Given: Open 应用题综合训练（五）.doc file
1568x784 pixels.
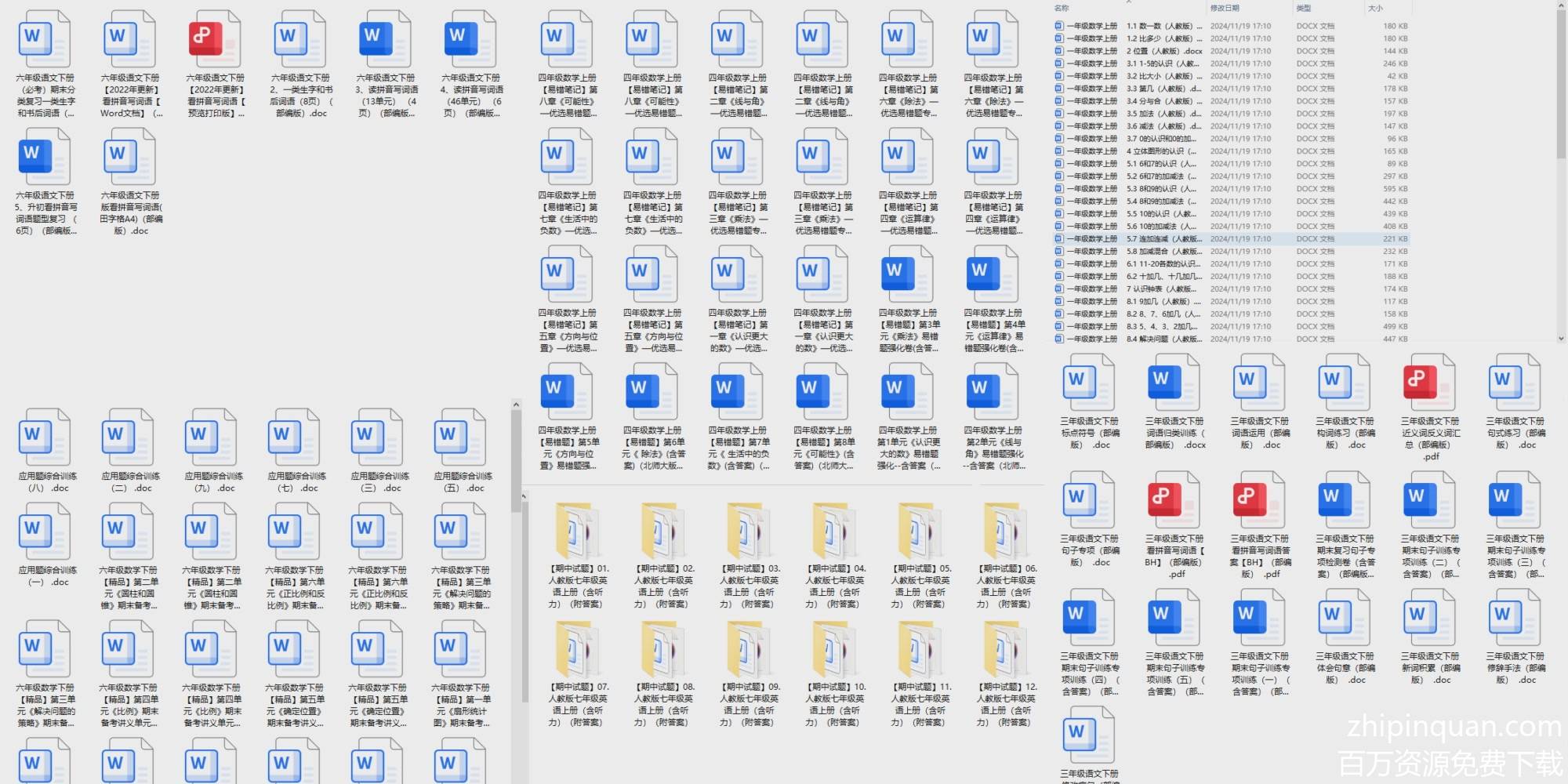Looking at the screenshot, I should 463,439.
